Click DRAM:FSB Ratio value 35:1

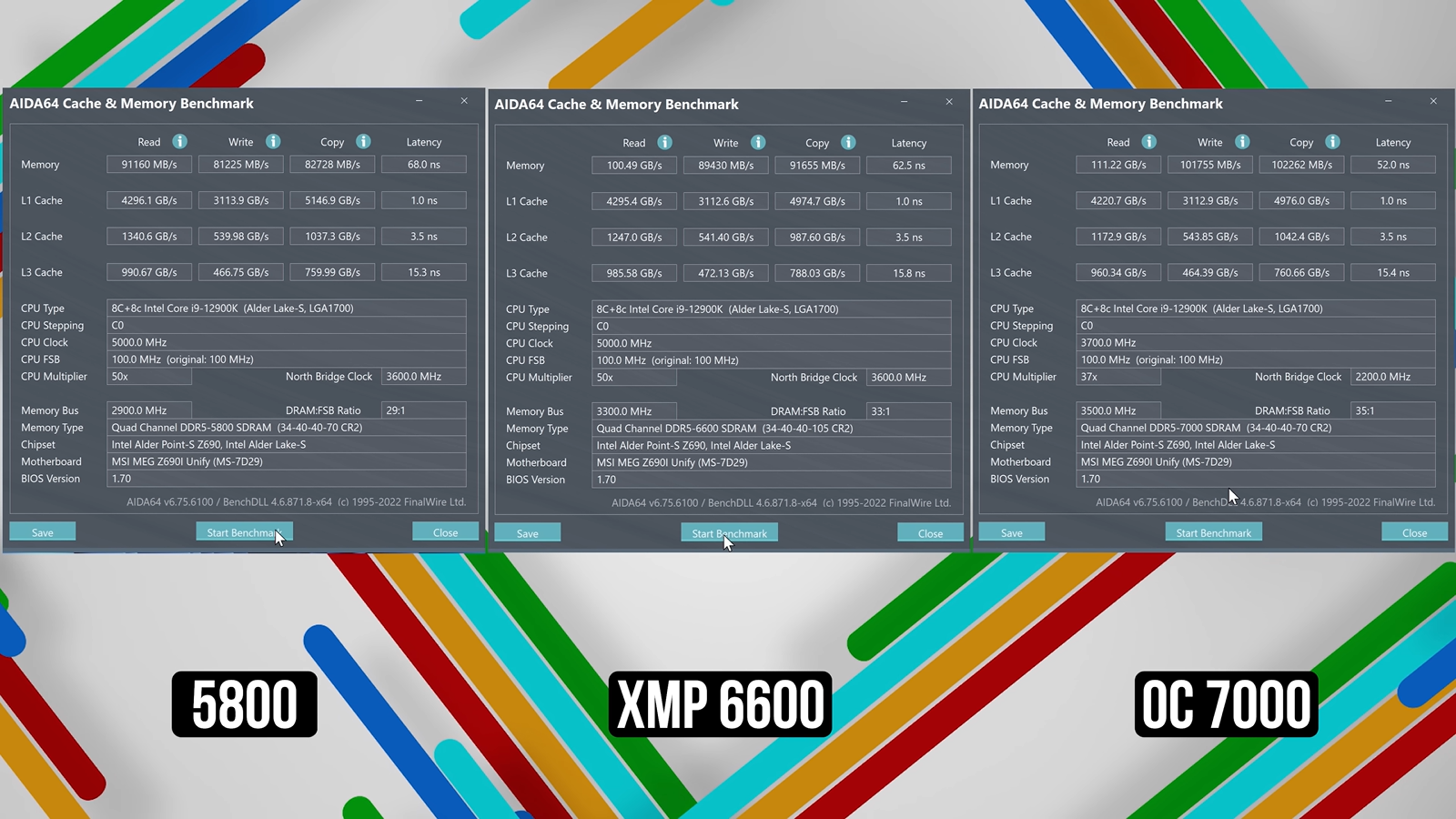click(x=1393, y=410)
